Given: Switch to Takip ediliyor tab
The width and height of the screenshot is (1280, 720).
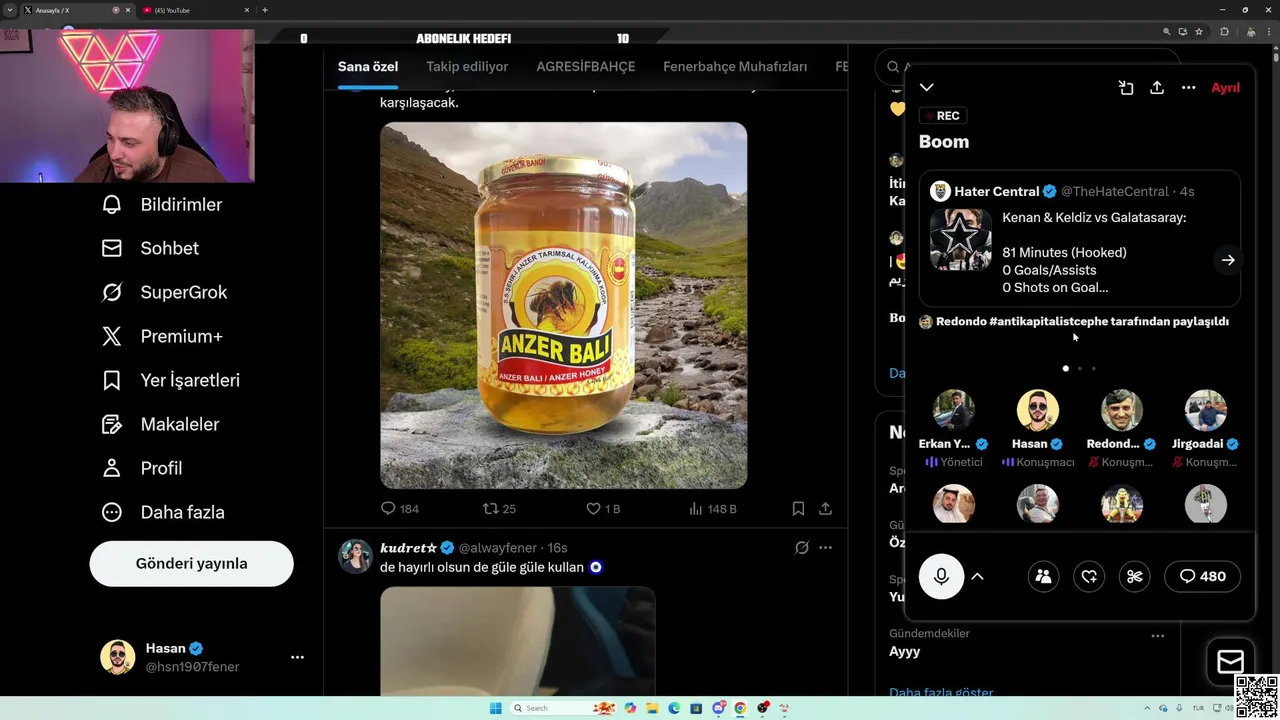Looking at the screenshot, I should (467, 67).
